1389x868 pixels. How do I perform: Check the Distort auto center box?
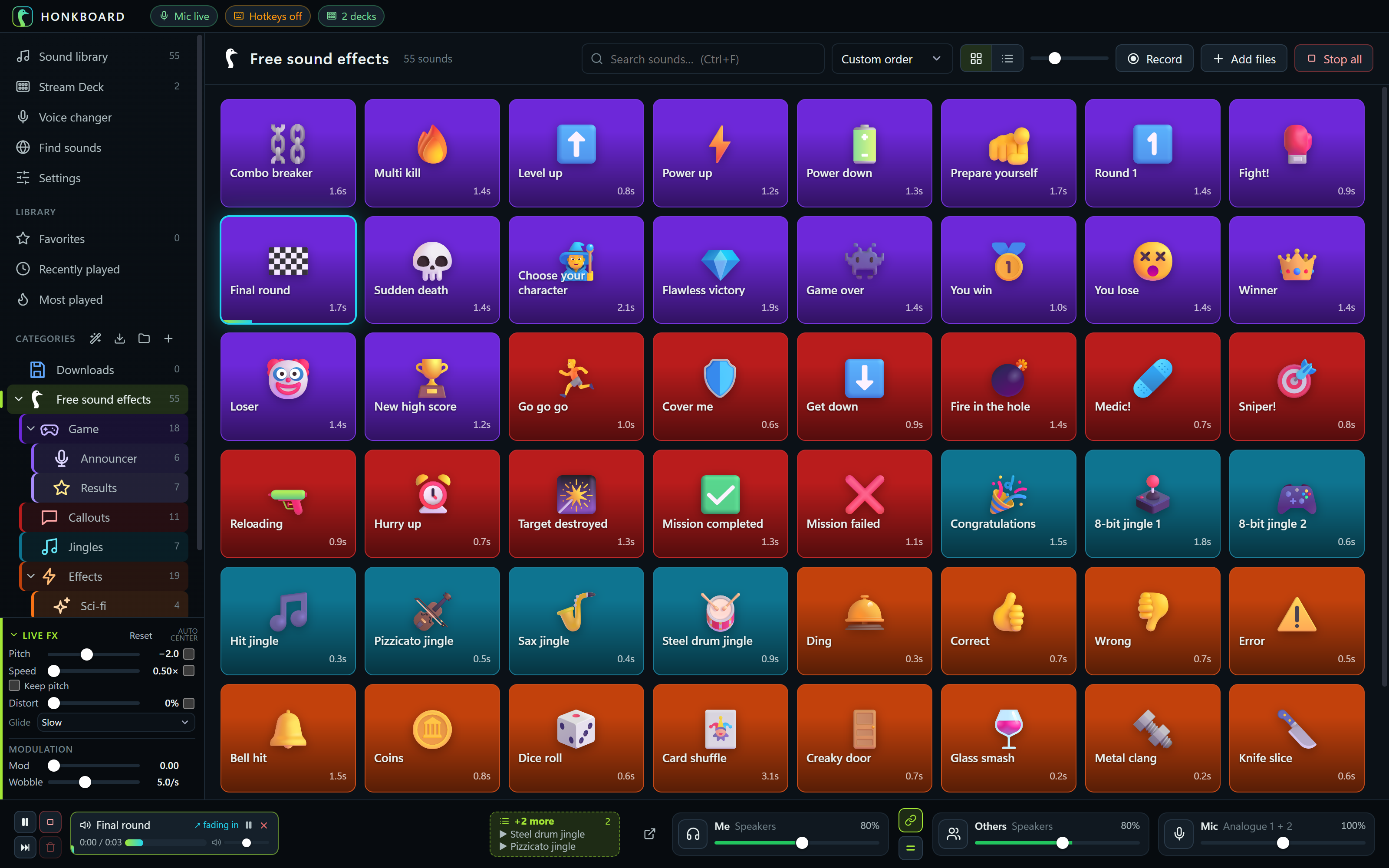click(x=189, y=703)
